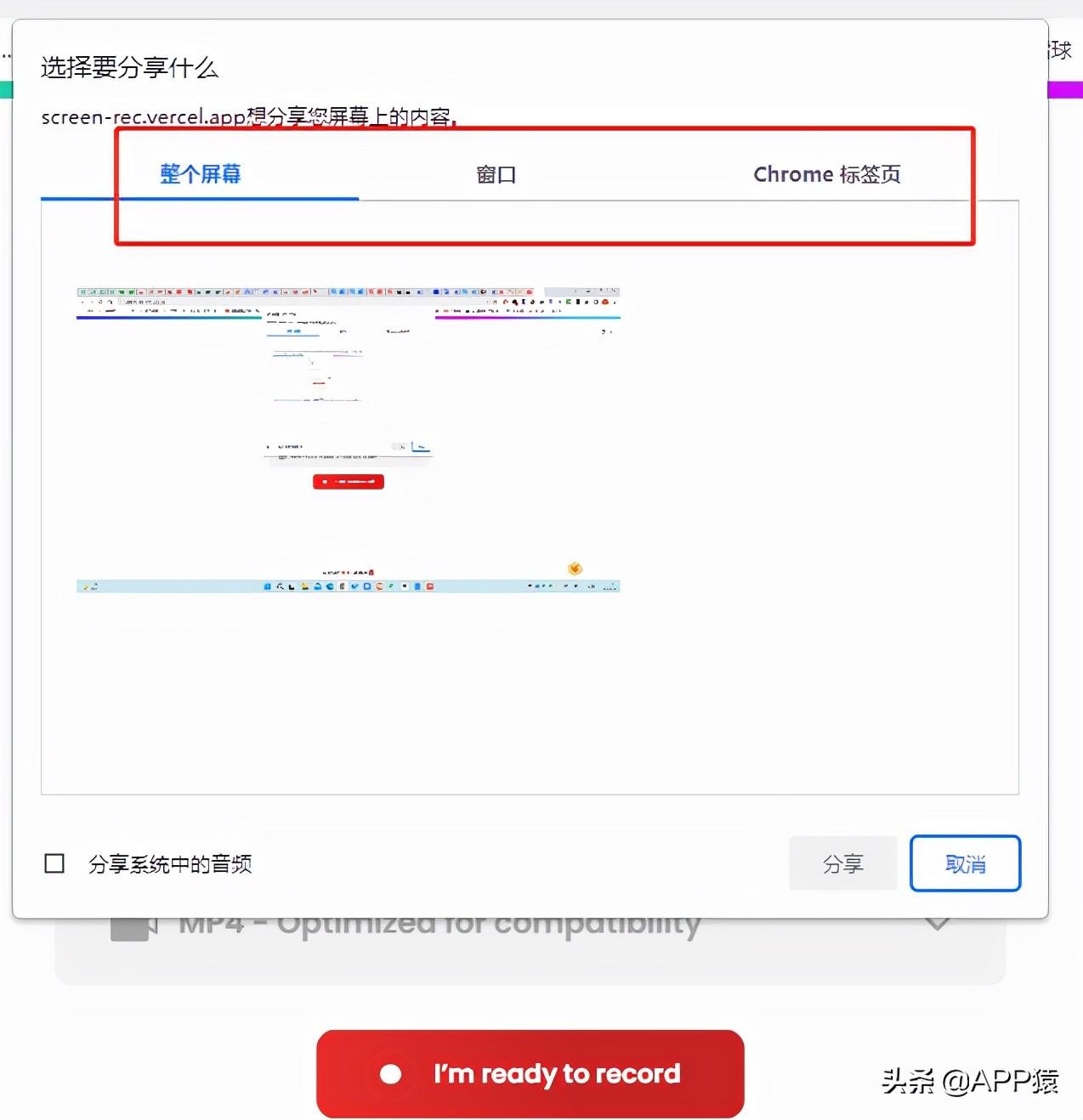Expand the MP4 format chevron arrow
Image resolution: width=1083 pixels, height=1120 pixels.
click(937, 924)
